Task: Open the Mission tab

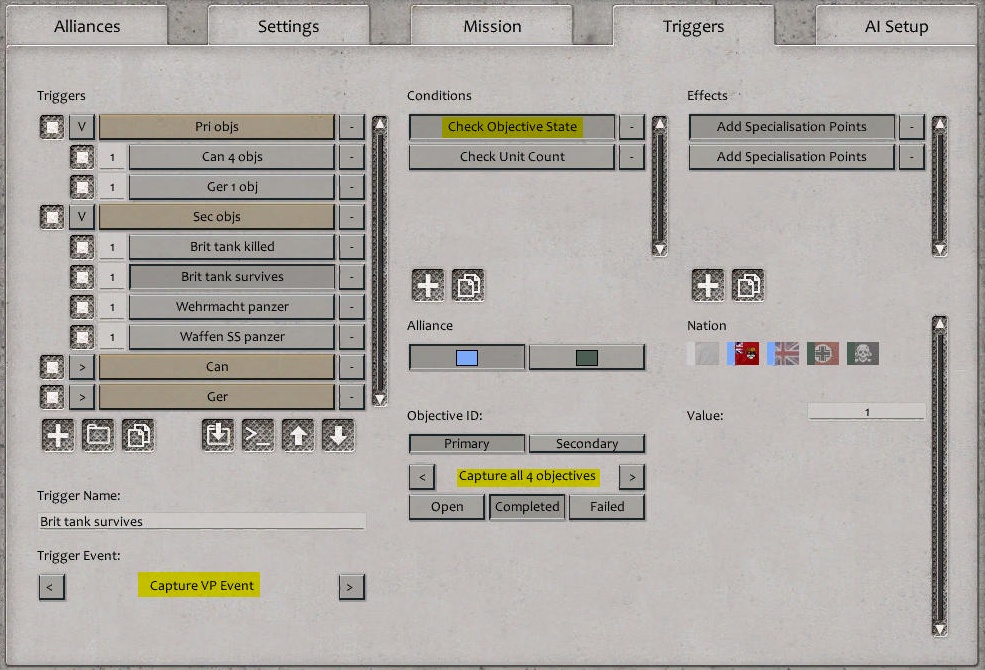Action: click(x=492, y=26)
